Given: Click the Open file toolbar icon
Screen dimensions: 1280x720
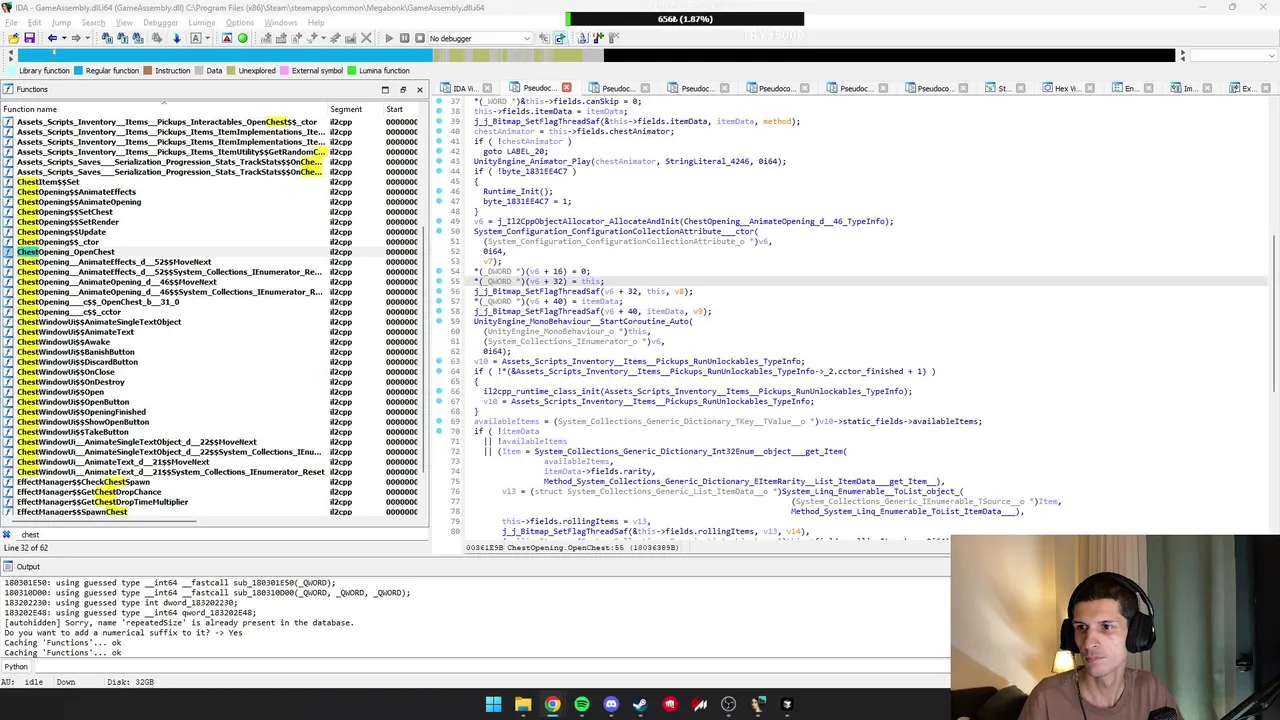Looking at the screenshot, I should click(13, 38).
